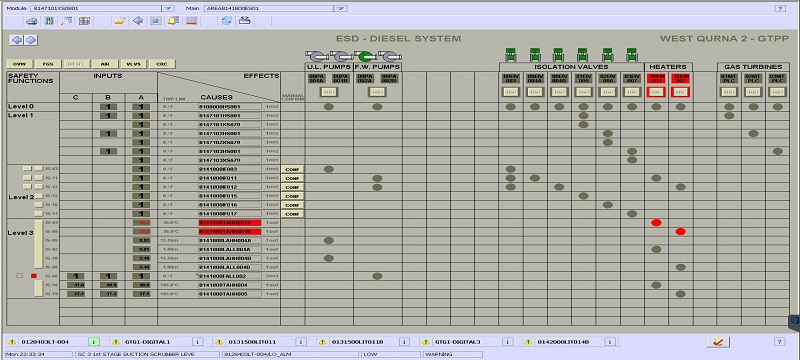Expand the Module dropdown list
Image resolution: width=800 pixels, height=360 pixels.
tap(168, 8)
